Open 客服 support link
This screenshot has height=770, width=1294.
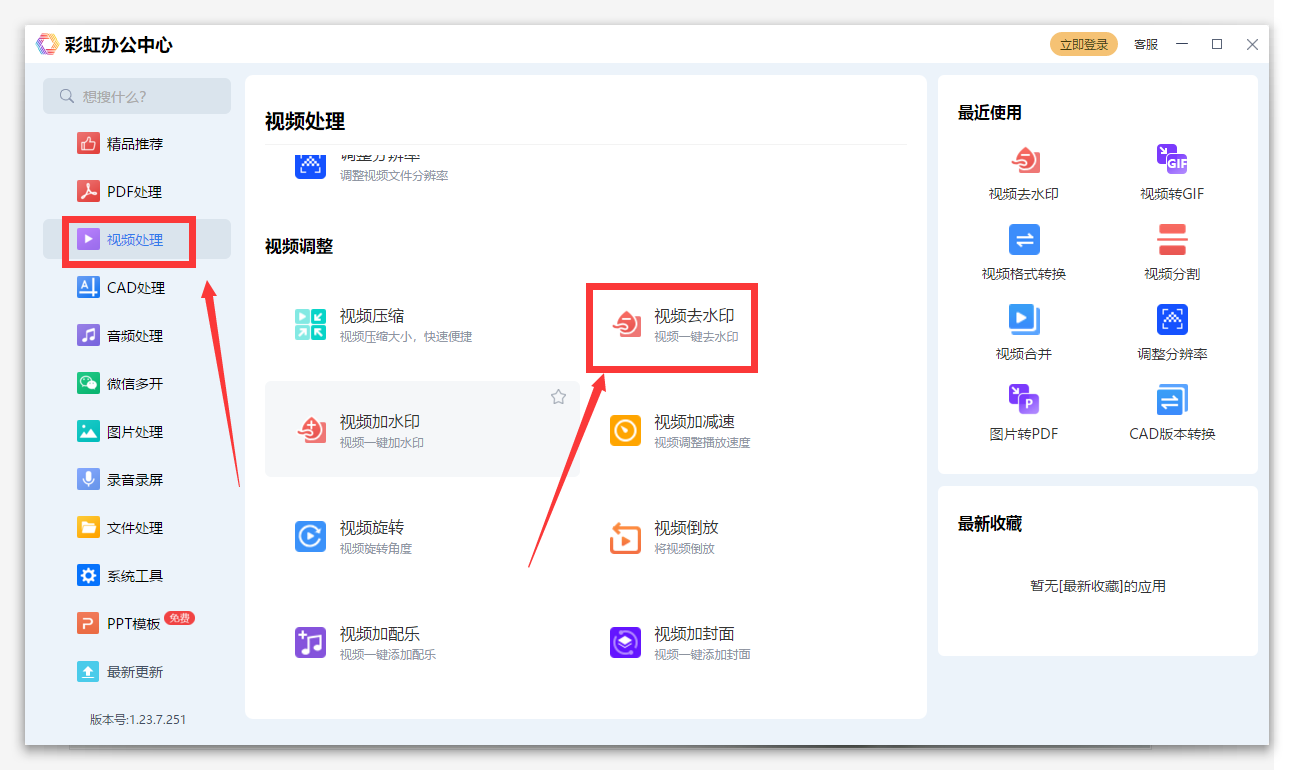pos(1146,45)
